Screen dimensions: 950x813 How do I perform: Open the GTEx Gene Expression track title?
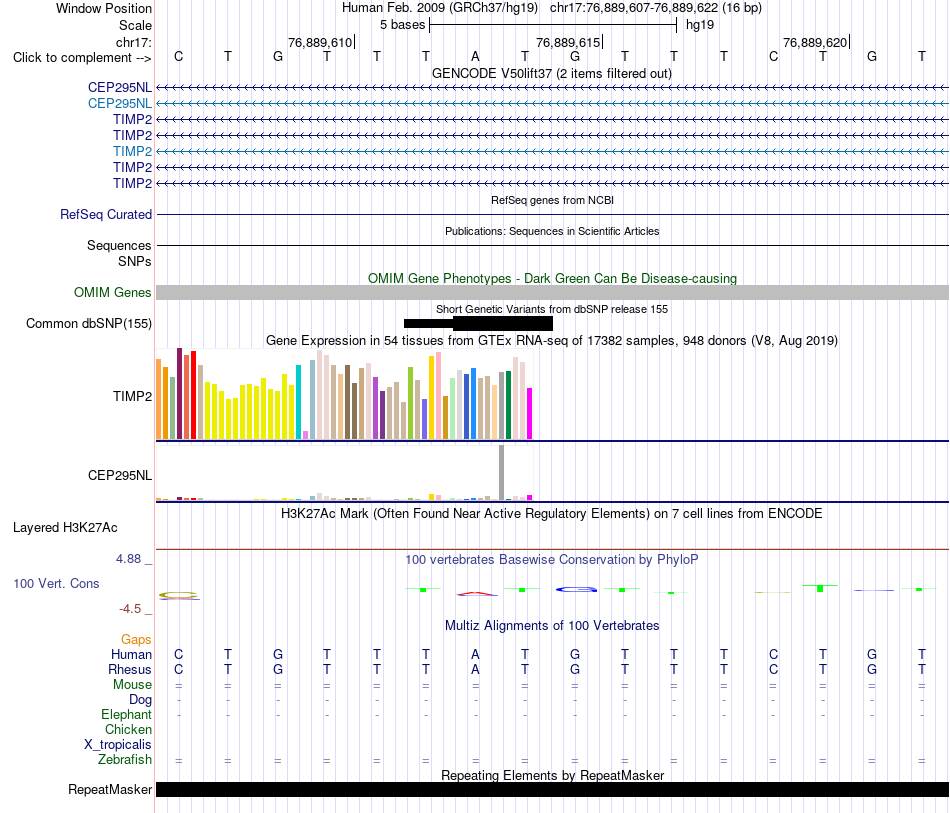coord(552,340)
